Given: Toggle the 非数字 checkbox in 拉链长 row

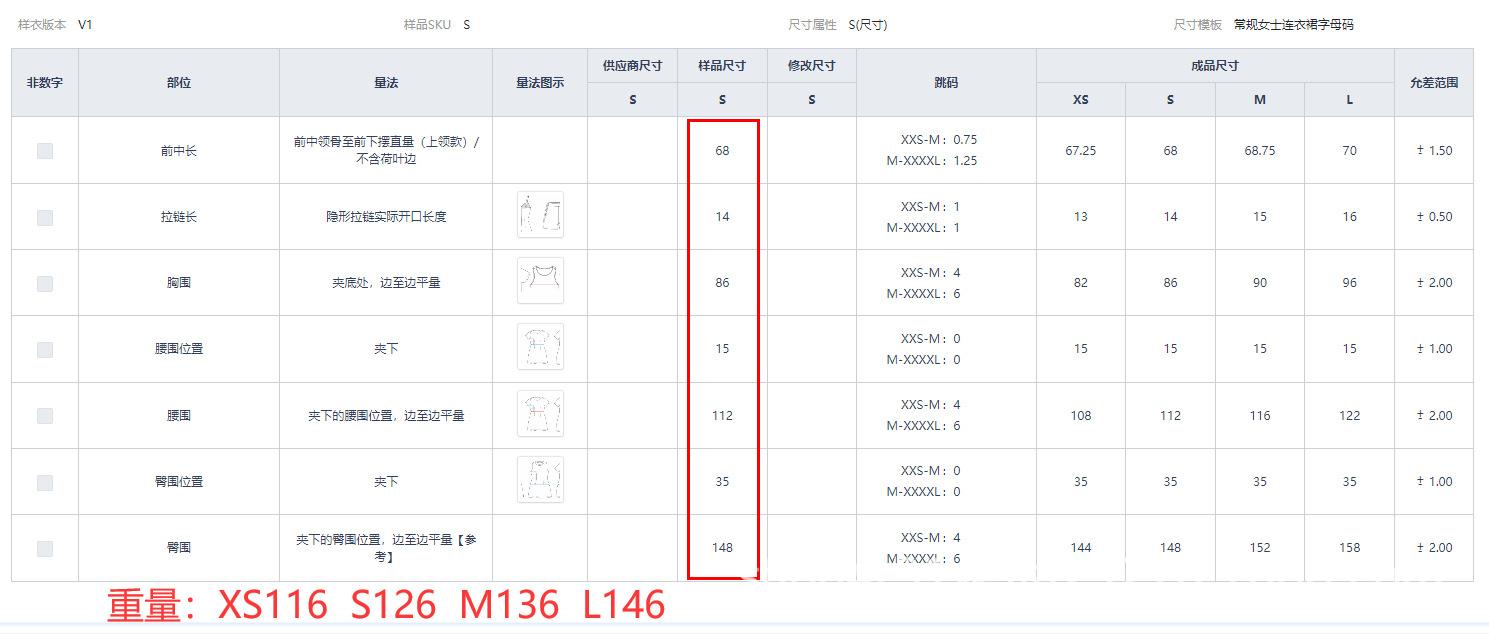Looking at the screenshot, I should click(45, 217).
